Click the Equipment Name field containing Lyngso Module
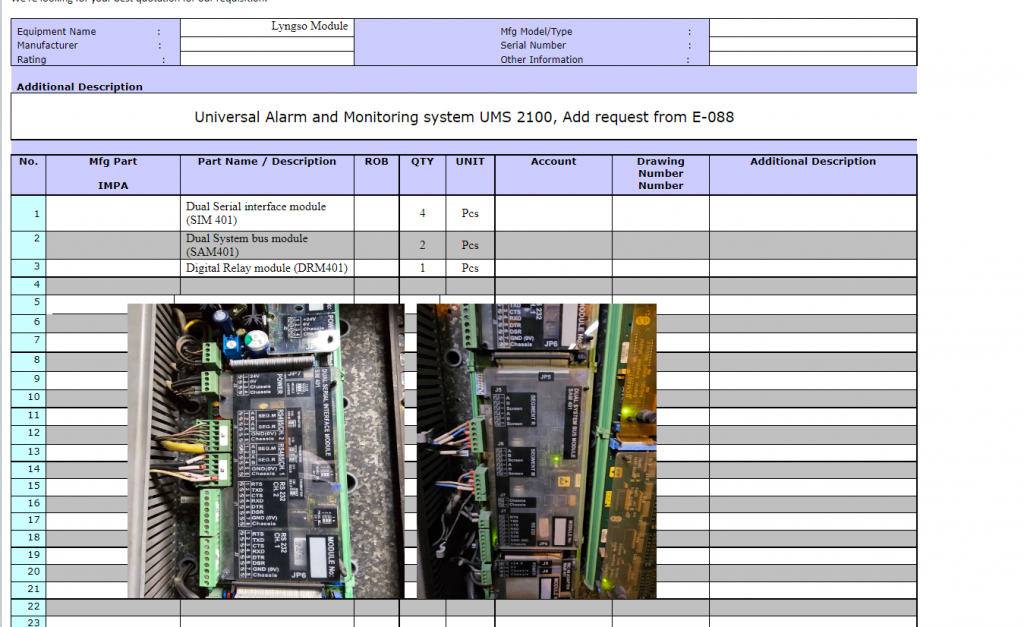The width and height of the screenshot is (1024, 627). pos(267,27)
